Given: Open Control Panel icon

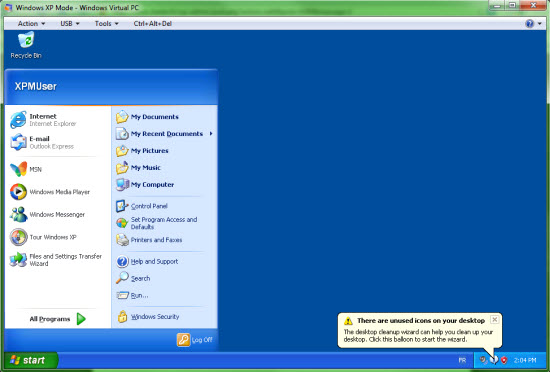Looking at the screenshot, I should click(x=122, y=206).
